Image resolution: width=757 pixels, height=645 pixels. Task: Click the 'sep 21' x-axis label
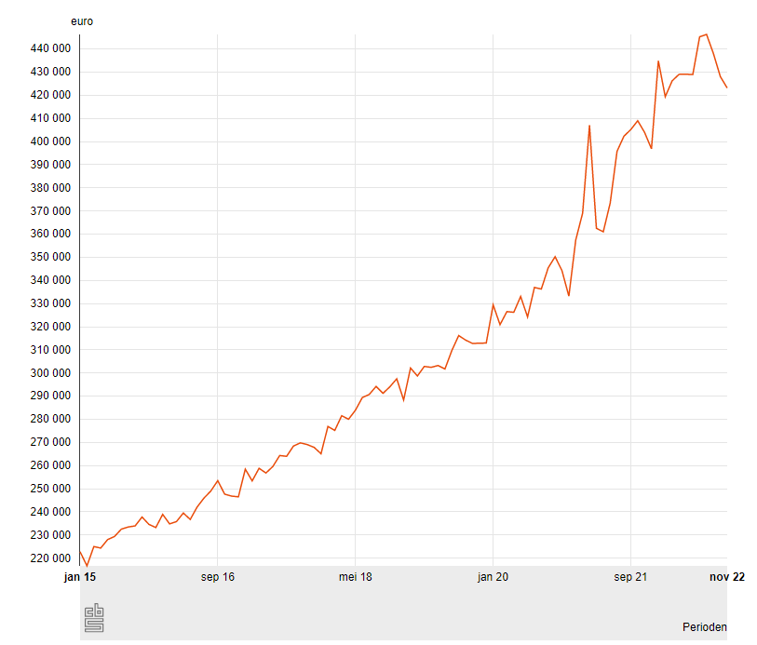coord(630,577)
